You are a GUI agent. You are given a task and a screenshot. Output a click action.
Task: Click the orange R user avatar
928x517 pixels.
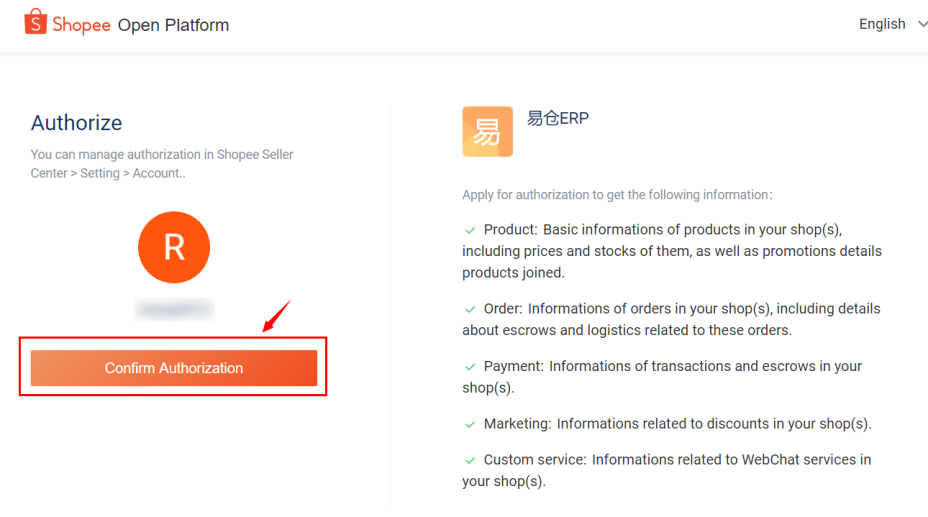click(x=174, y=247)
